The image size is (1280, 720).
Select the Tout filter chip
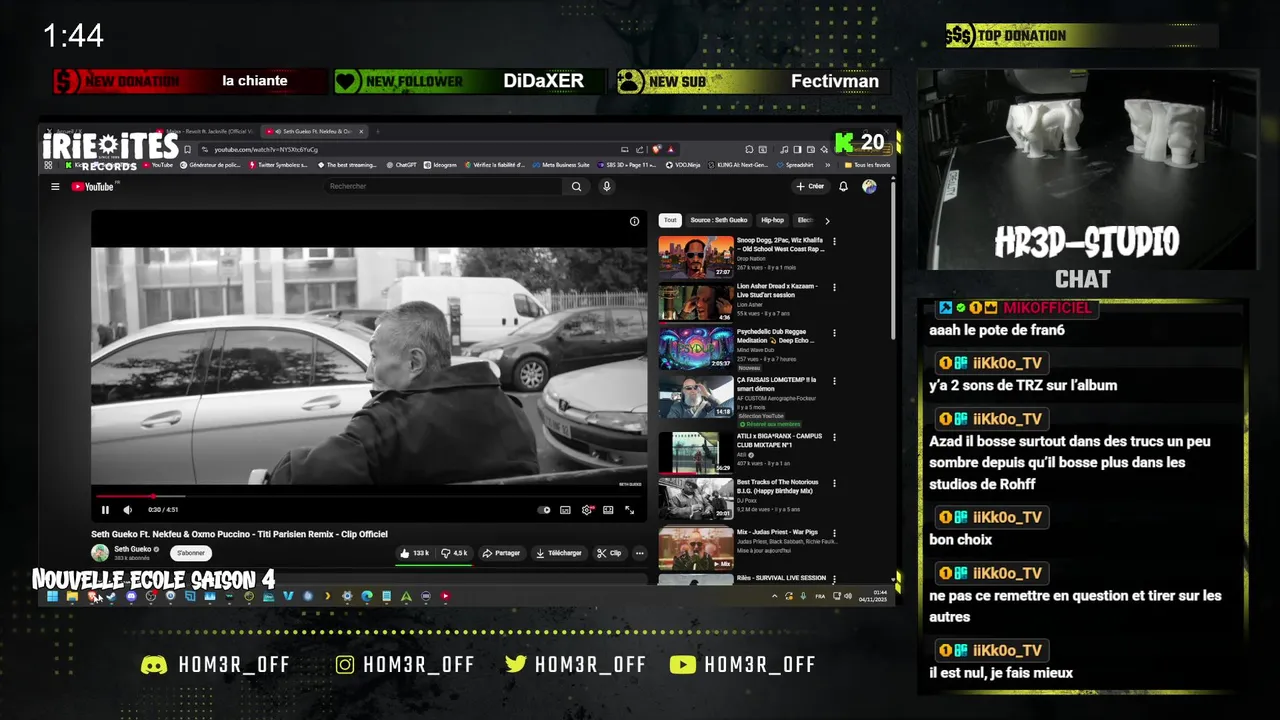pyautogui.click(x=670, y=220)
